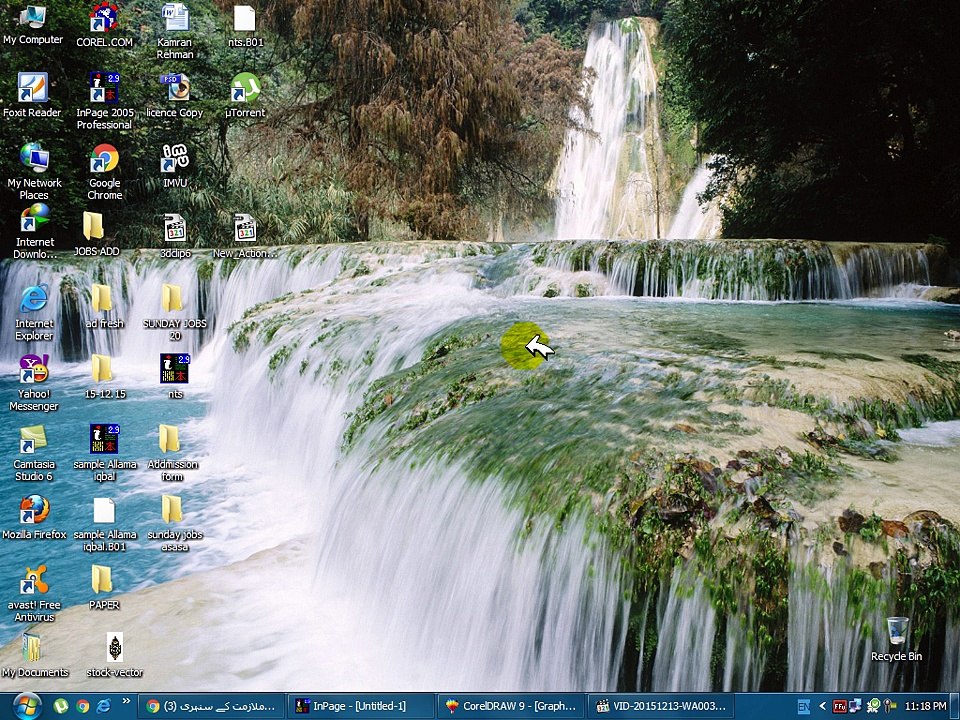Click the FFu tray icon

(x=839, y=707)
